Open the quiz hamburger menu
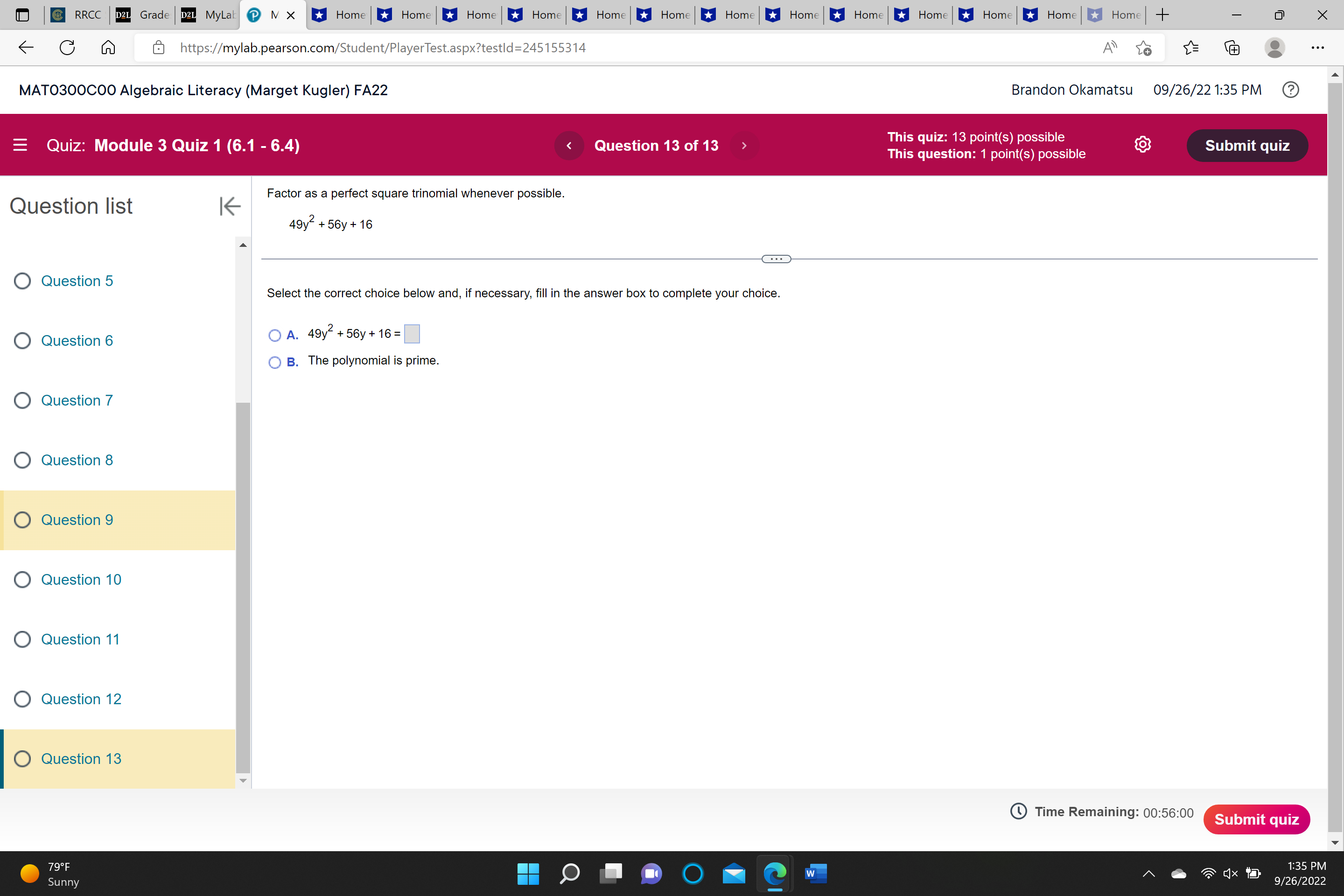 tap(20, 145)
